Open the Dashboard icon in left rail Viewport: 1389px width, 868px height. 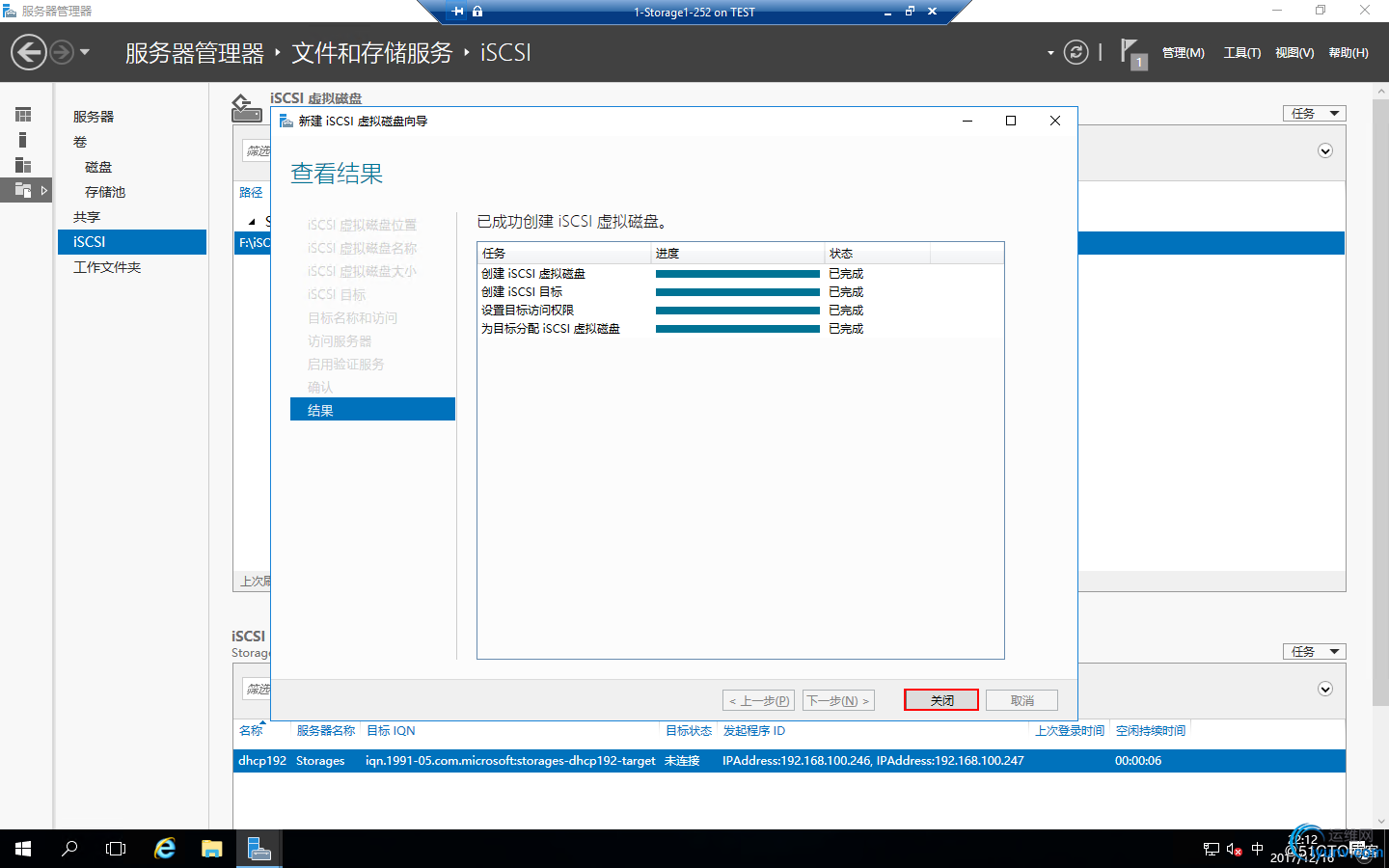(23, 115)
